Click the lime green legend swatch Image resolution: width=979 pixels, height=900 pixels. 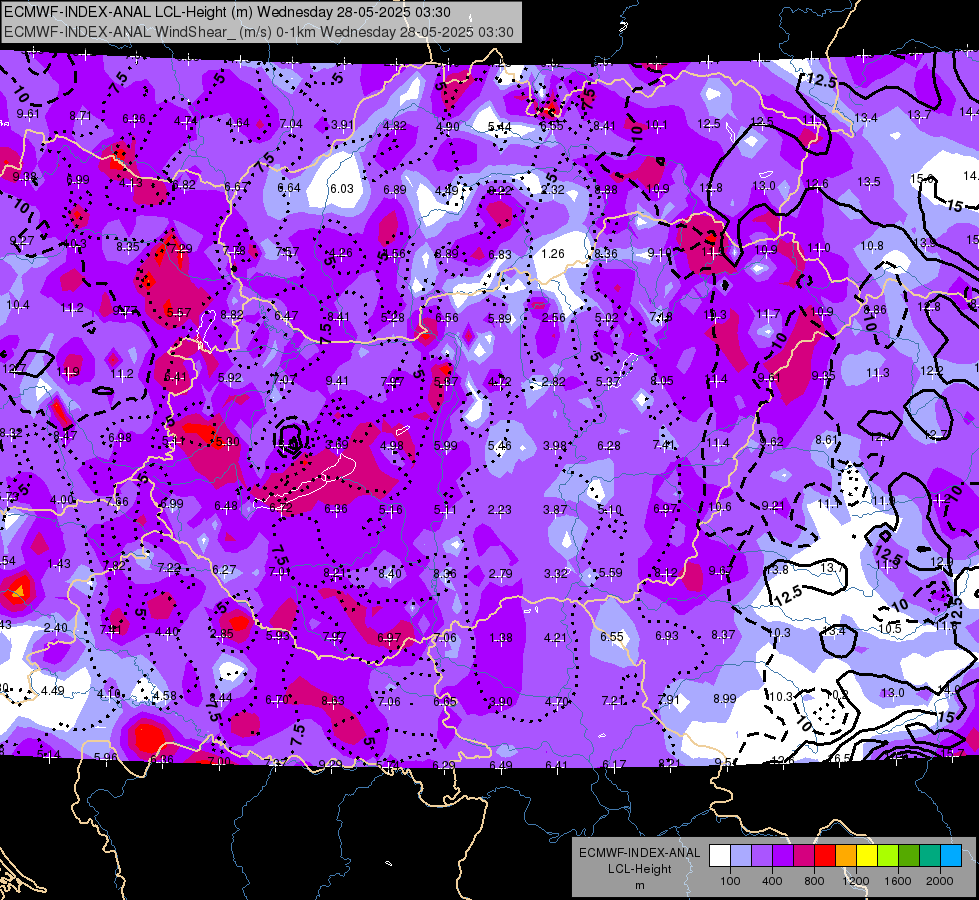(x=888, y=856)
